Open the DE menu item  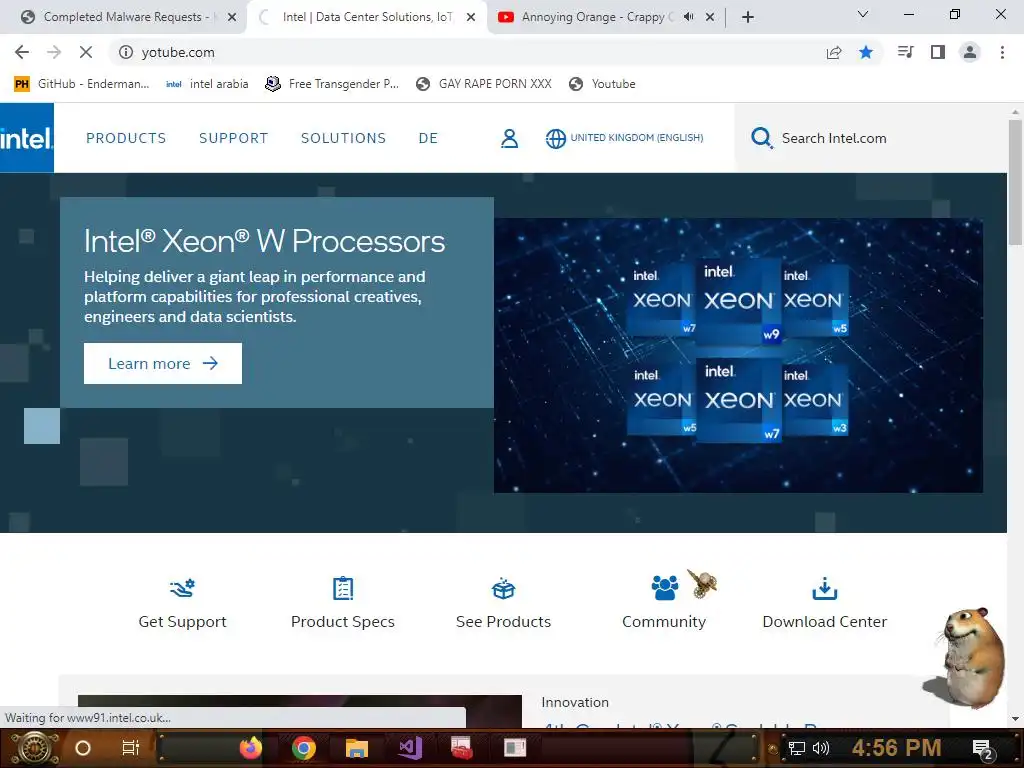pyautogui.click(x=428, y=138)
